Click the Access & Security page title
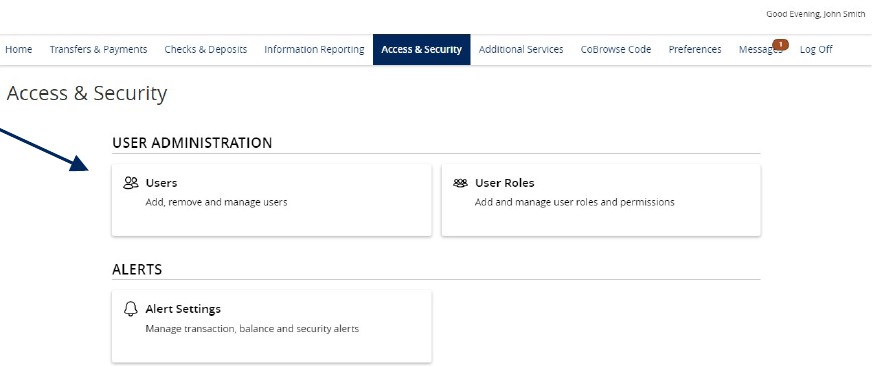The image size is (872, 366). (87, 93)
